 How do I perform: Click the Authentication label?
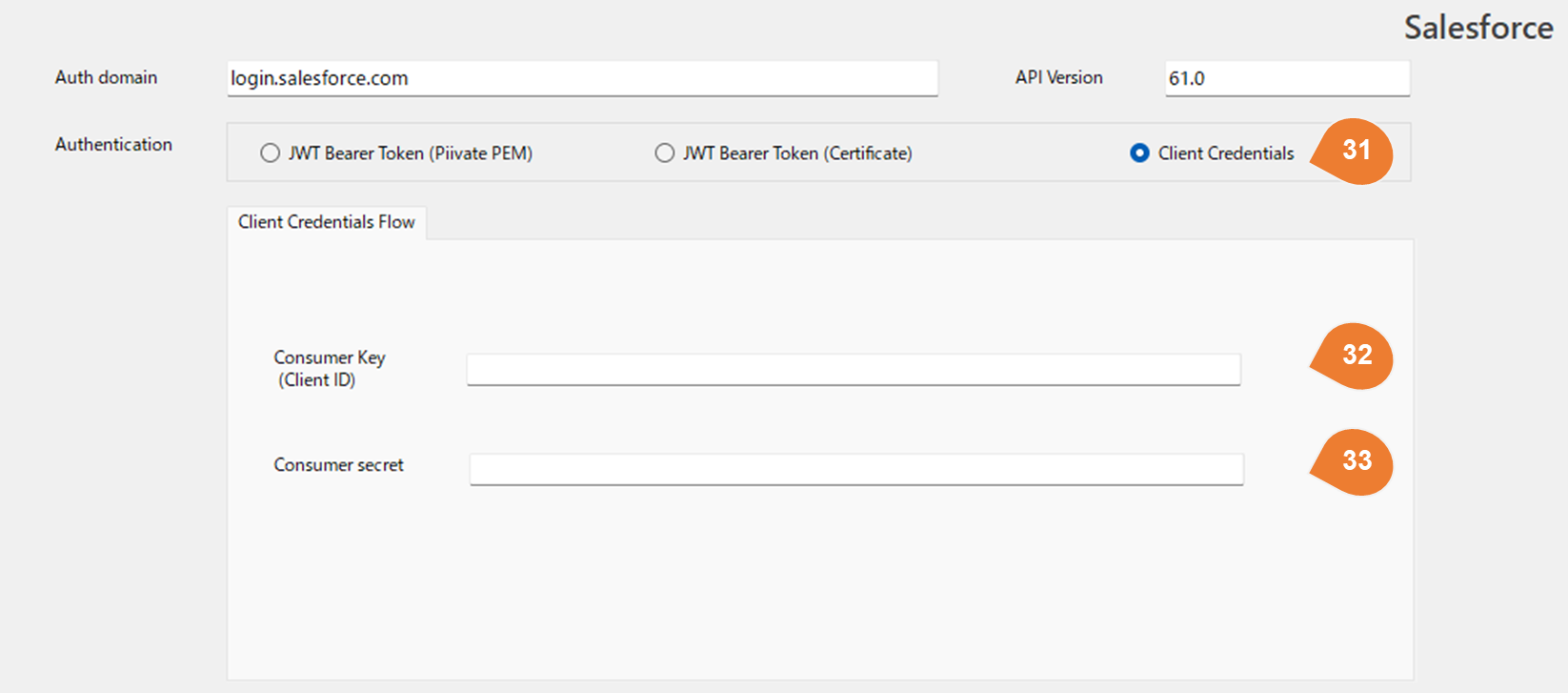[113, 145]
